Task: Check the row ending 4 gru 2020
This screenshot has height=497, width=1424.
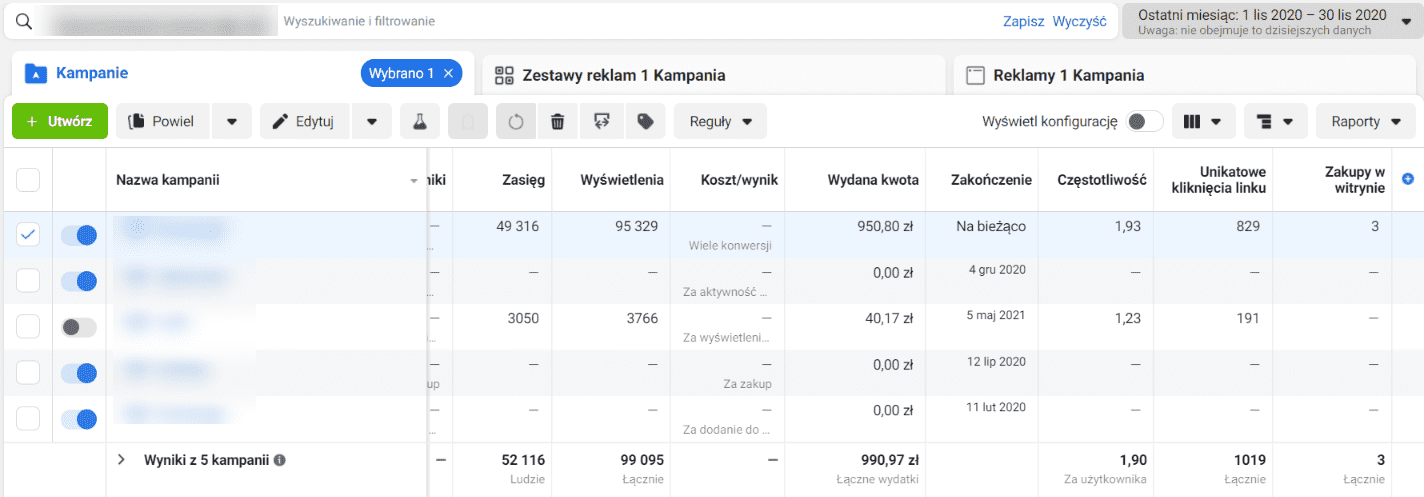Action: tap(28, 281)
